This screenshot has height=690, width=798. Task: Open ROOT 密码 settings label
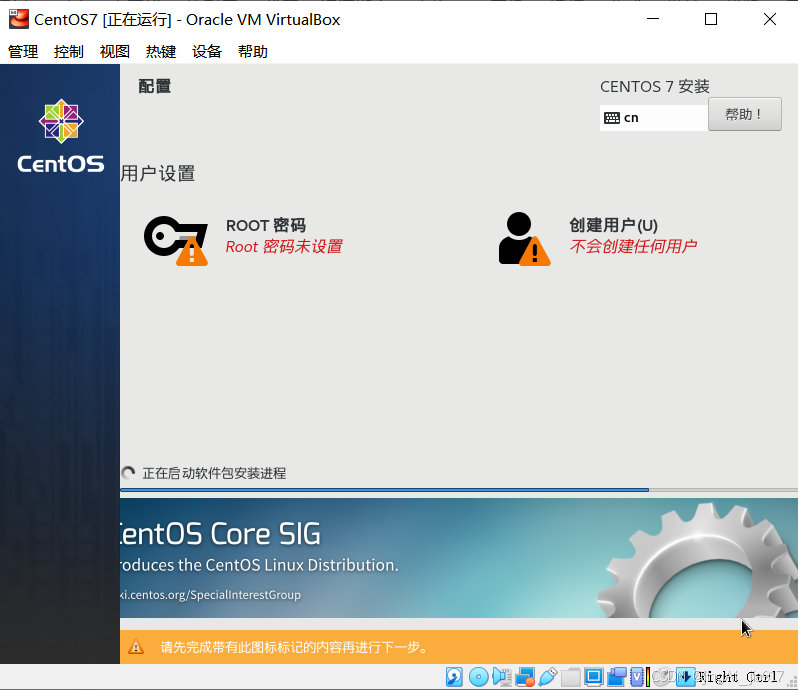pos(266,225)
